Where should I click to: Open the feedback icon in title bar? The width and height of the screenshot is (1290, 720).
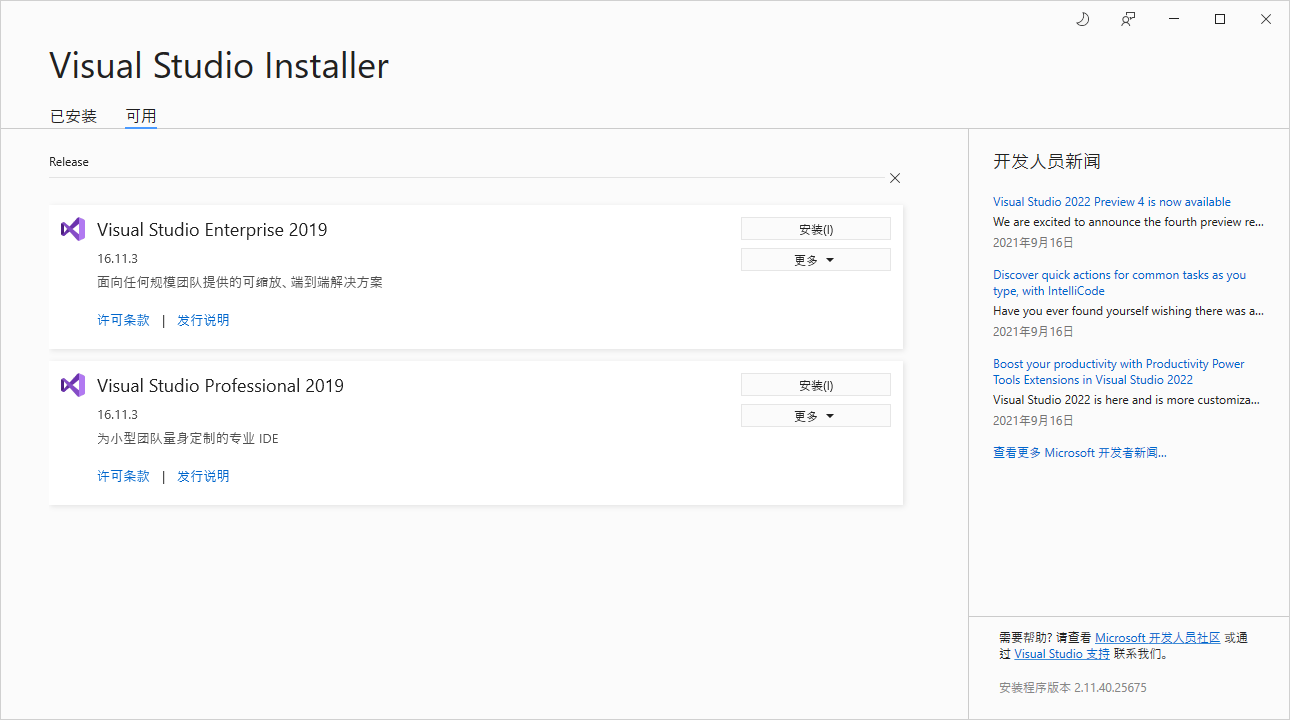pos(1128,19)
